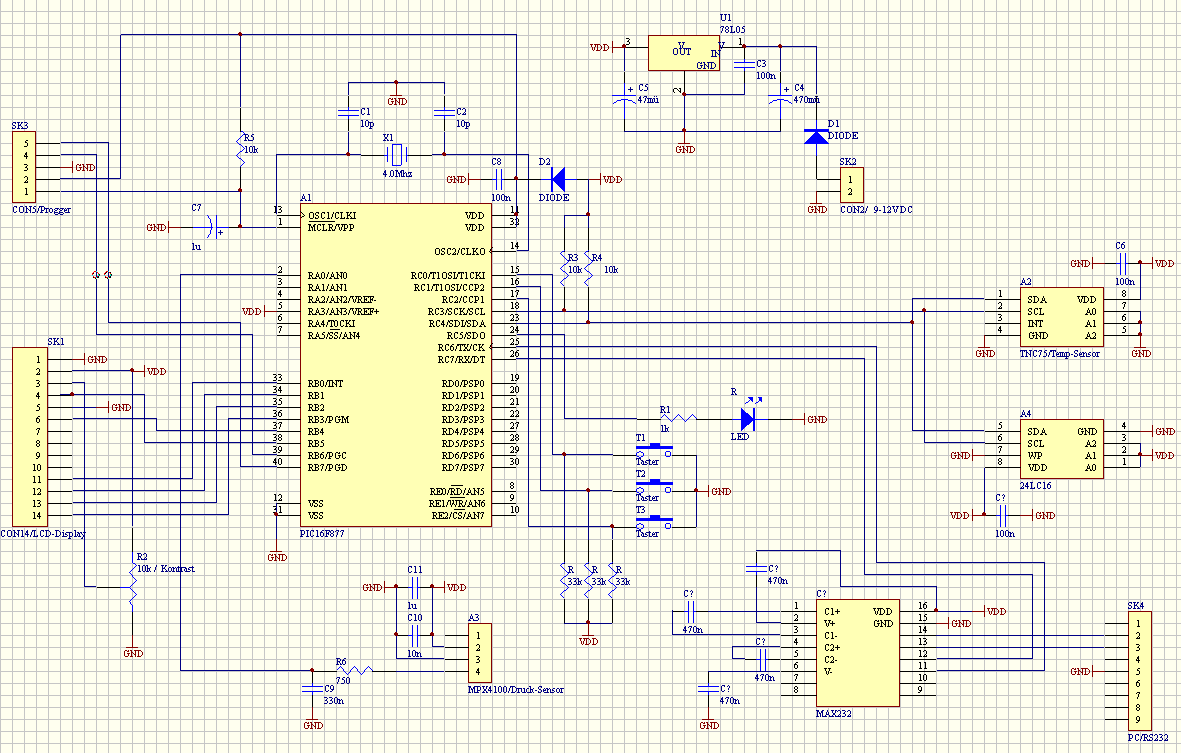The height and width of the screenshot is (753, 1181).
Task: Click the R2 Kontrast potentiometer
Action: coord(132,586)
